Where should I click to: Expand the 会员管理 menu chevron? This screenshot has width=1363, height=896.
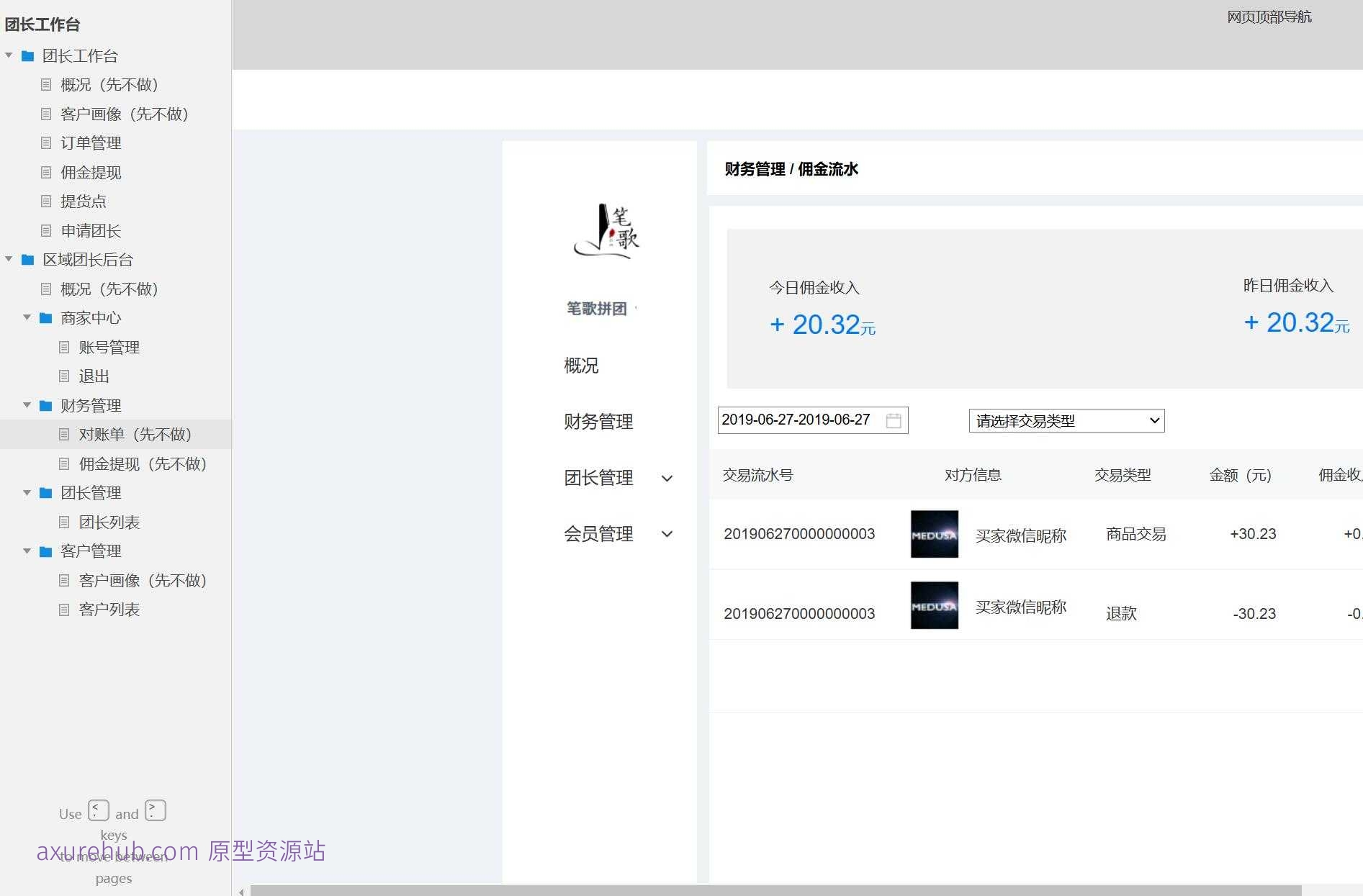[667, 534]
